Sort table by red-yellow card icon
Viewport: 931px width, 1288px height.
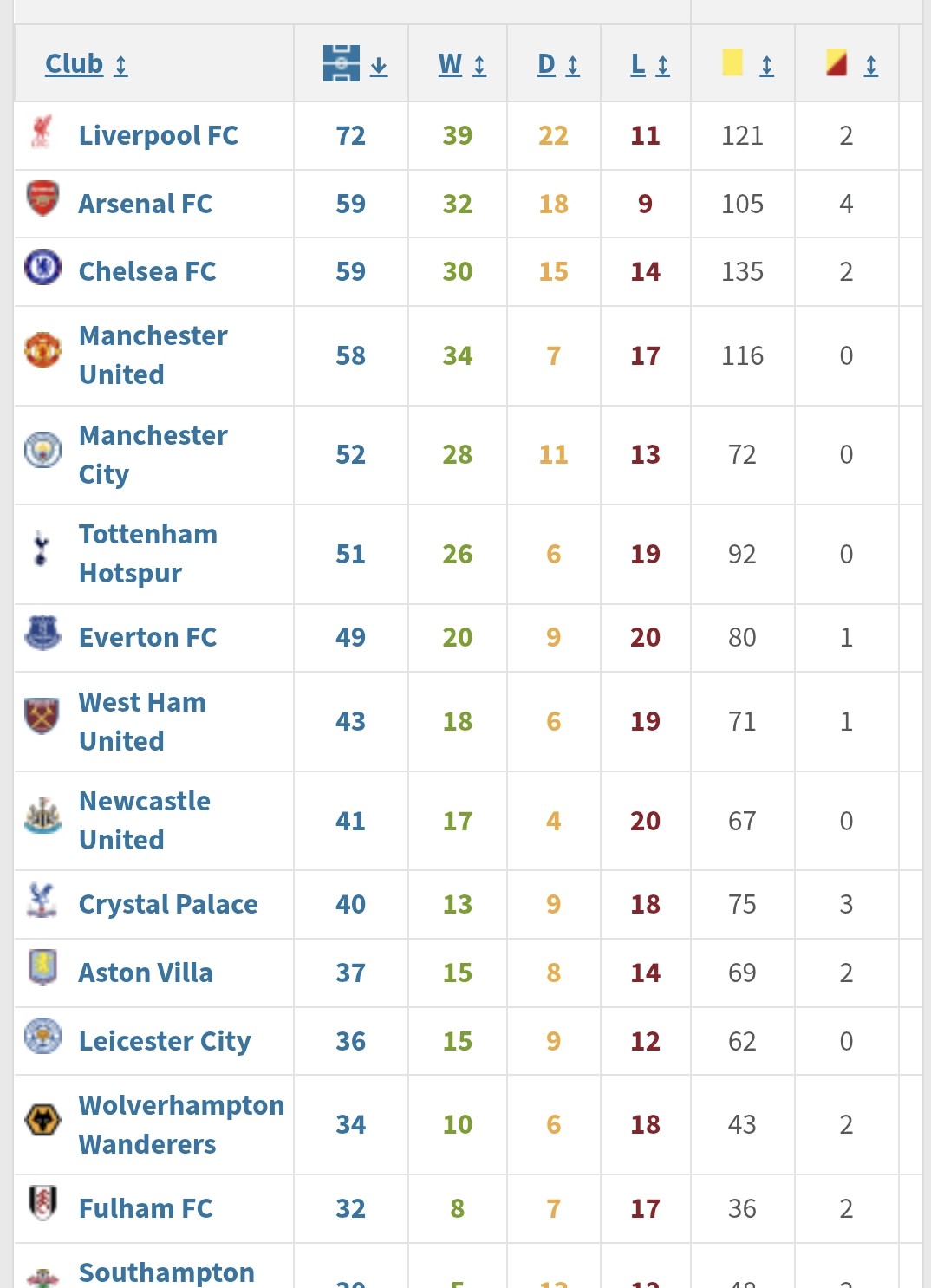click(837, 62)
